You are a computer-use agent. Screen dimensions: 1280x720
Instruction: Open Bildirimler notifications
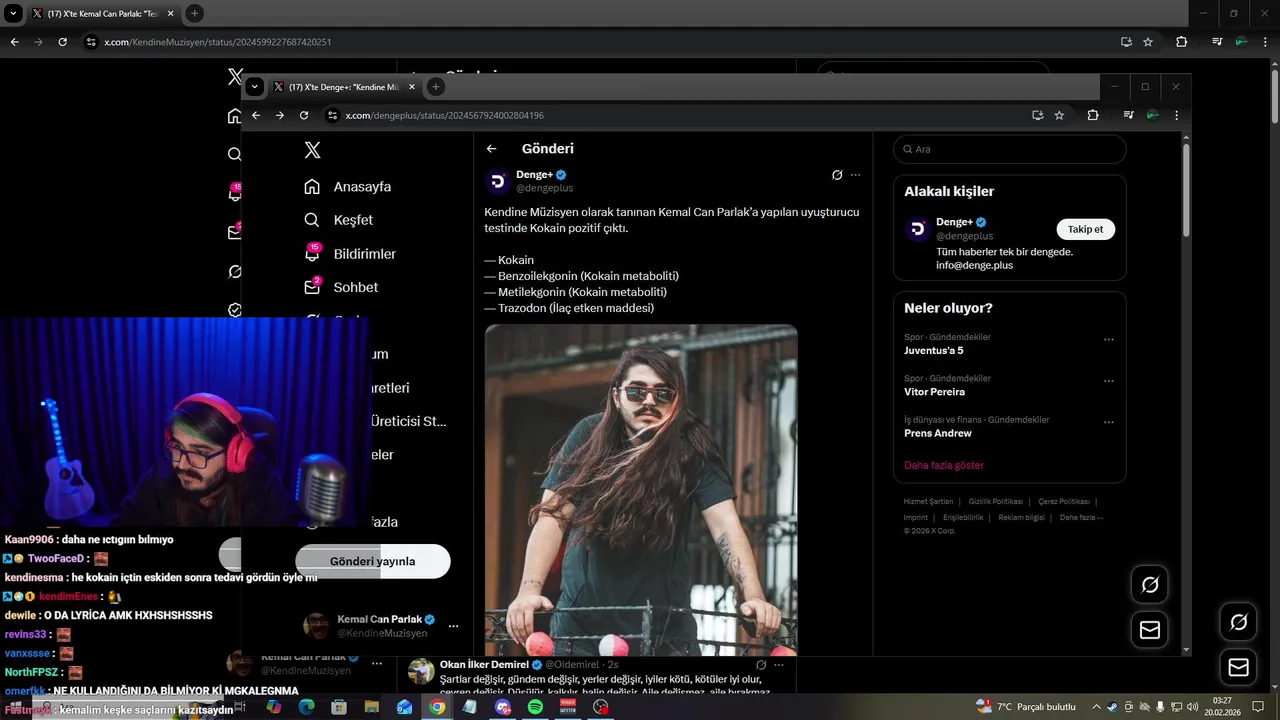point(350,254)
